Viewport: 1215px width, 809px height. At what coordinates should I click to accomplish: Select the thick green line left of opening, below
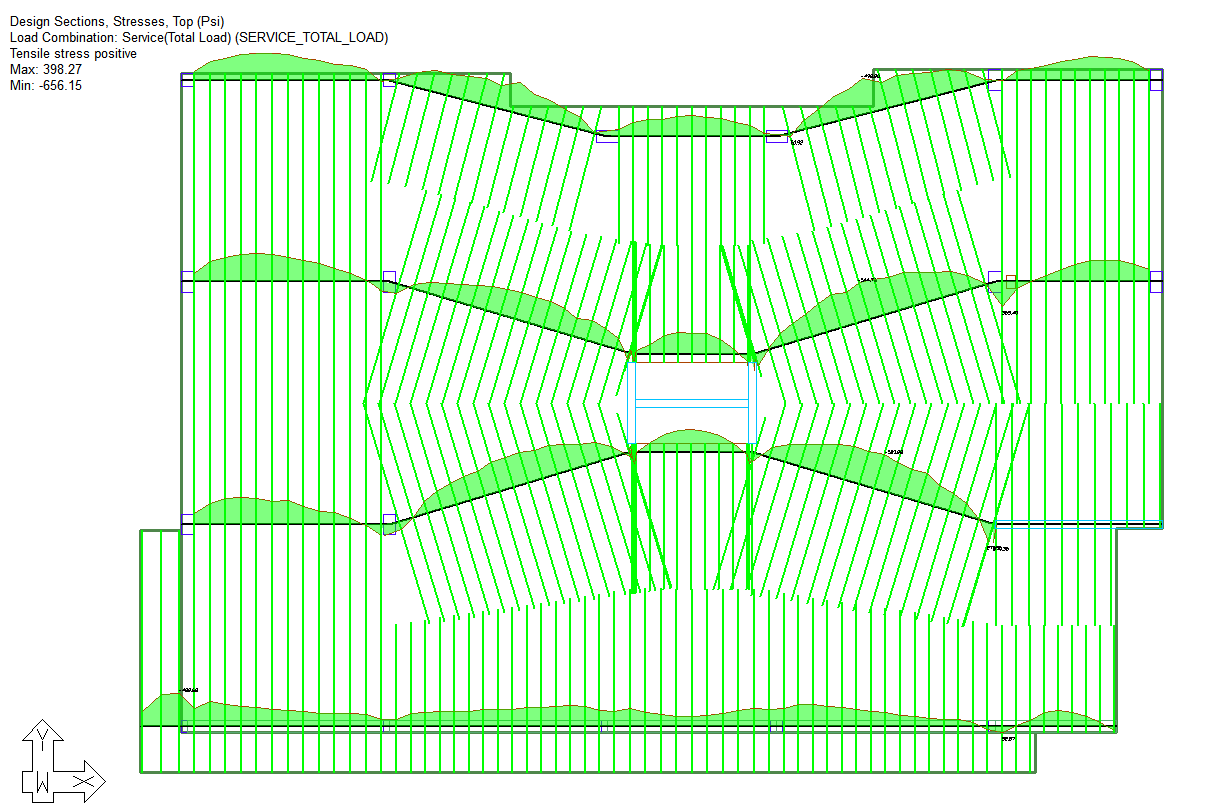634,520
